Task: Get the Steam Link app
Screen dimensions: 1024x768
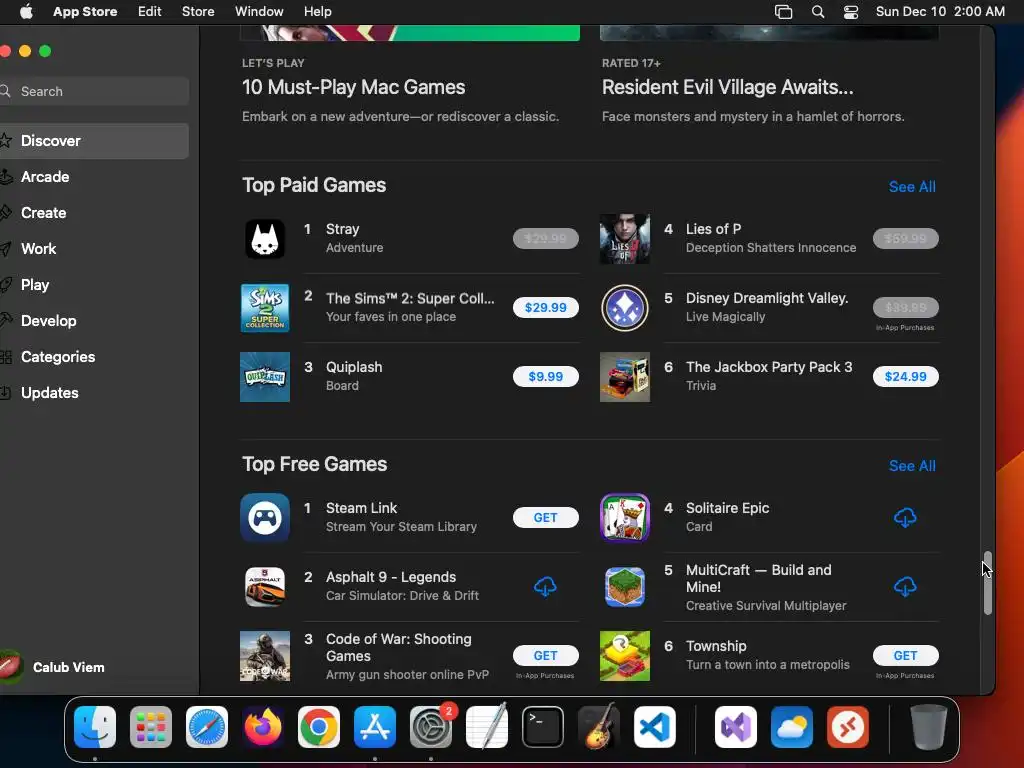Action: (545, 518)
